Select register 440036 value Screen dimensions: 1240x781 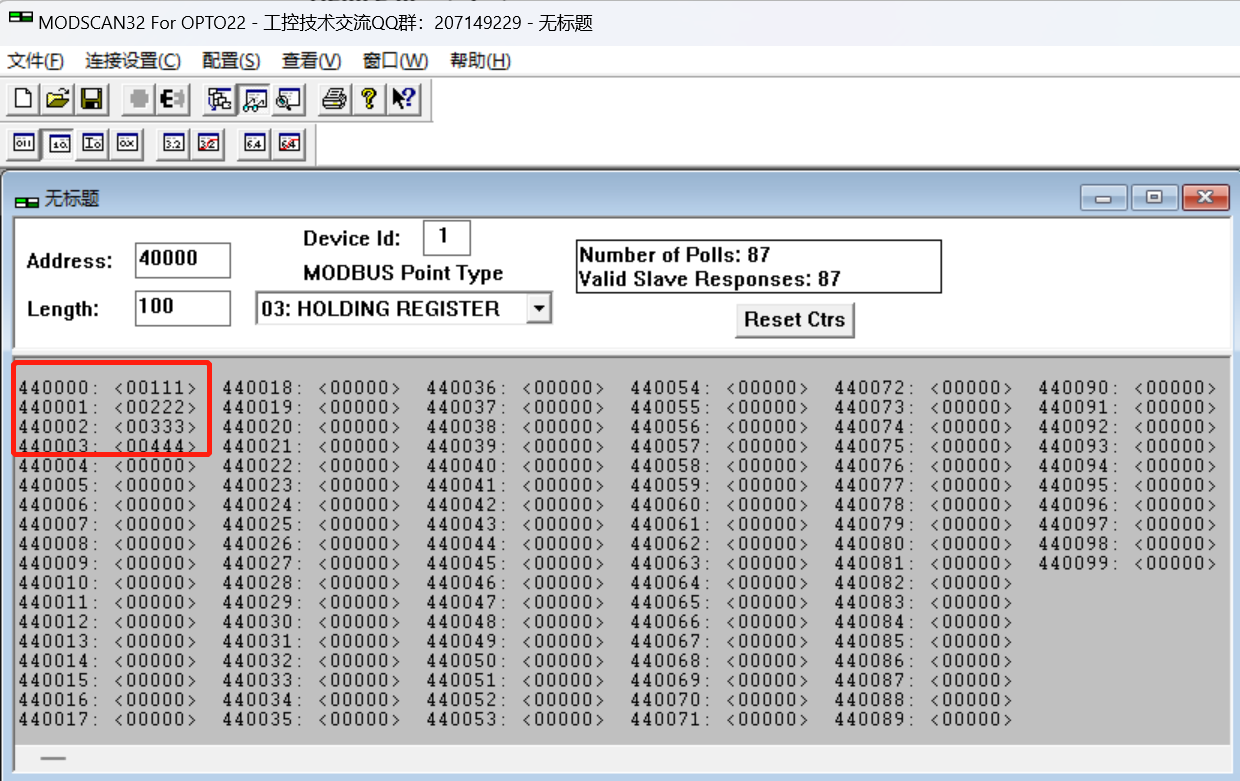(564, 388)
